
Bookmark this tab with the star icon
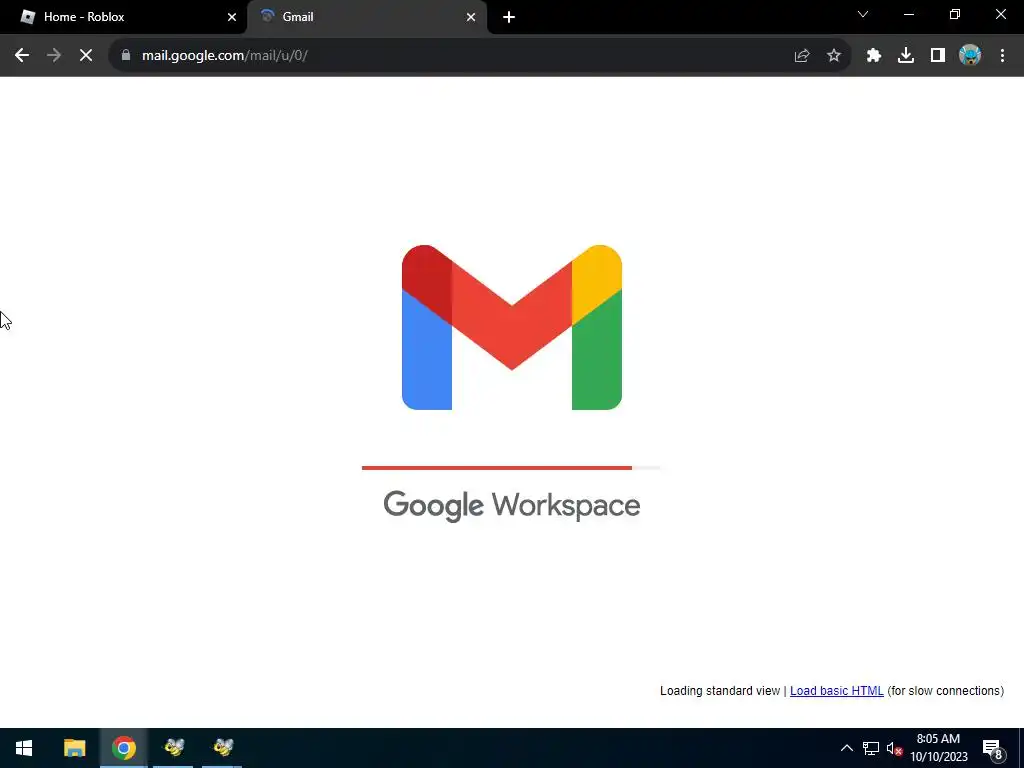[x=834, y=56]
